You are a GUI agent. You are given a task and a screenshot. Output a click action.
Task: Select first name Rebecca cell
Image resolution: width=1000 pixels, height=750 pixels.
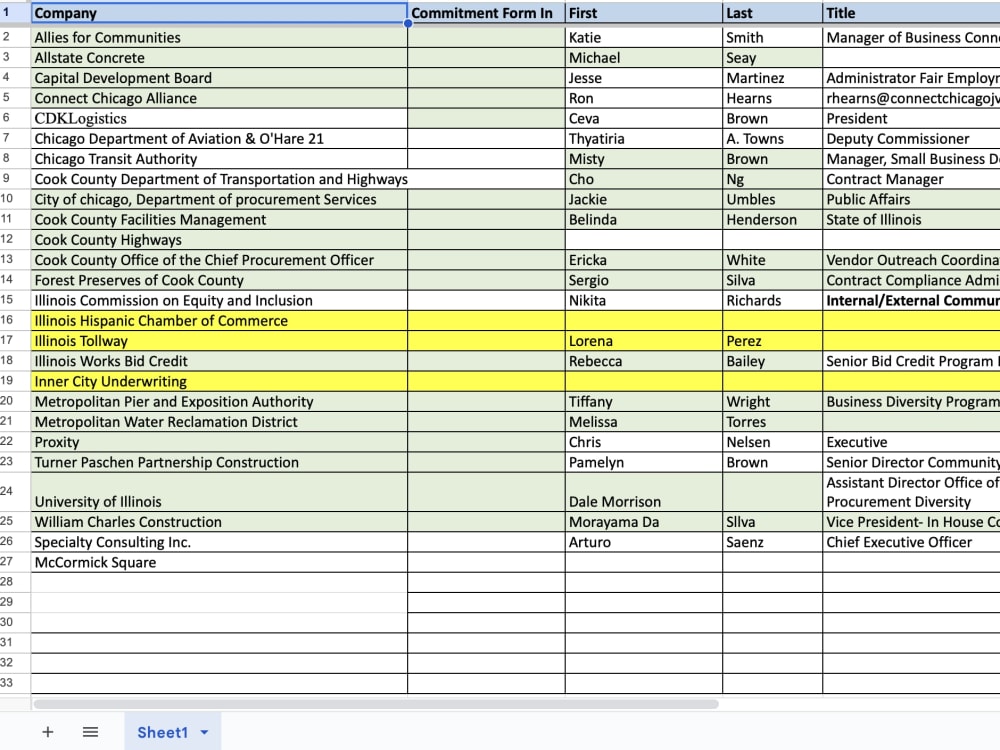[644, 362]
